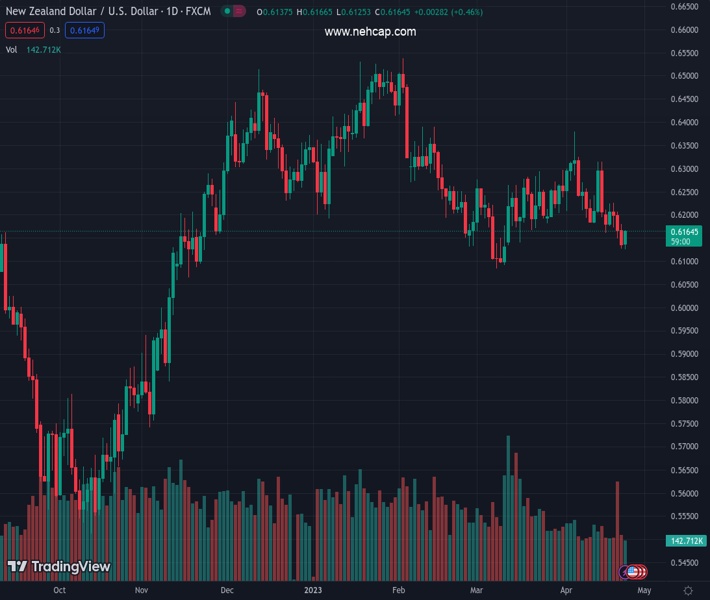Click the TradingView logo

(58, 567)
